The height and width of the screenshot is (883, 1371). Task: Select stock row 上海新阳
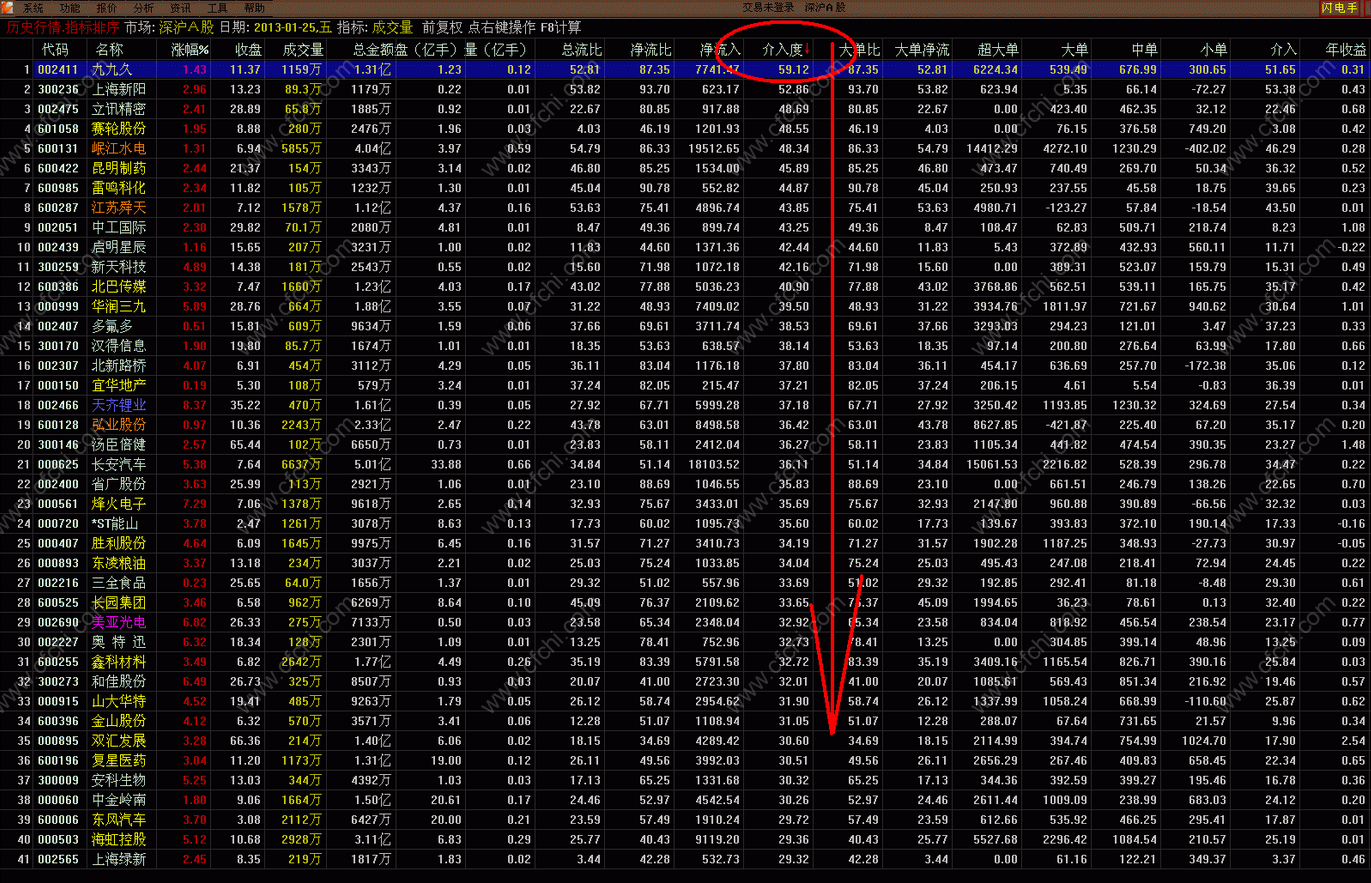pos(685,89)
